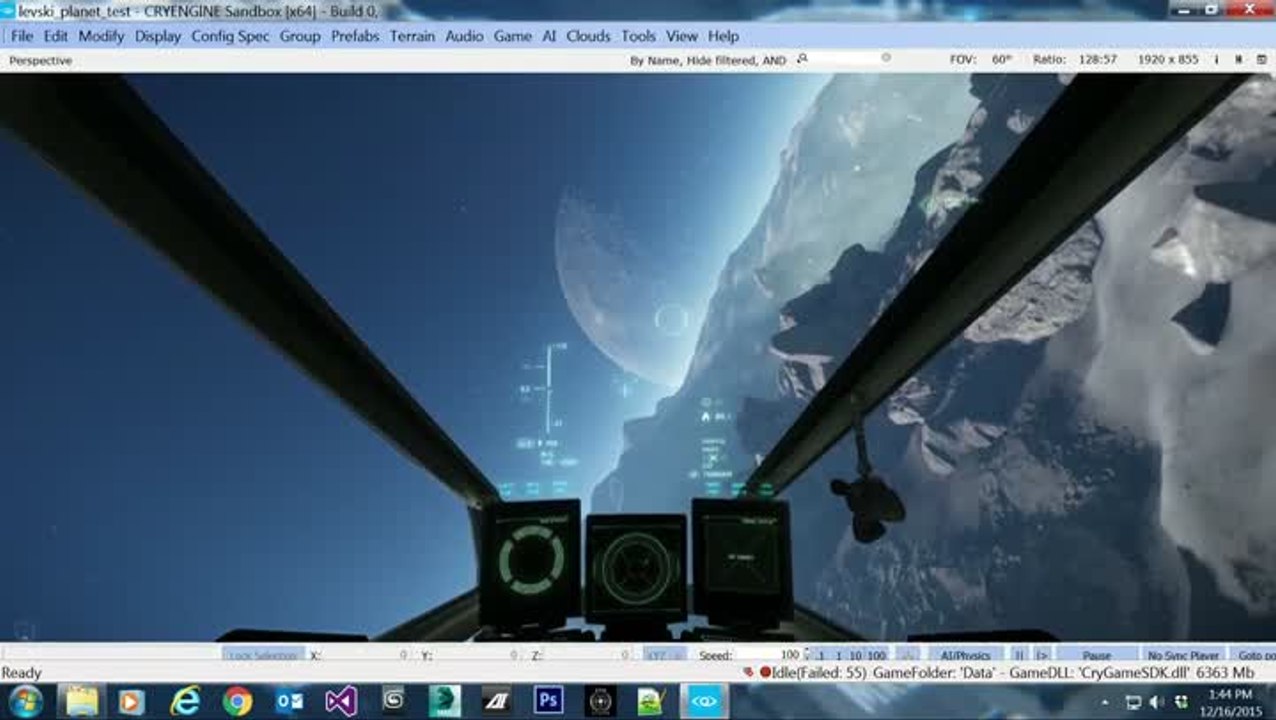Set speed preset to 1
The width and height of the screenshot is (1276, 720).
[838, 655]
